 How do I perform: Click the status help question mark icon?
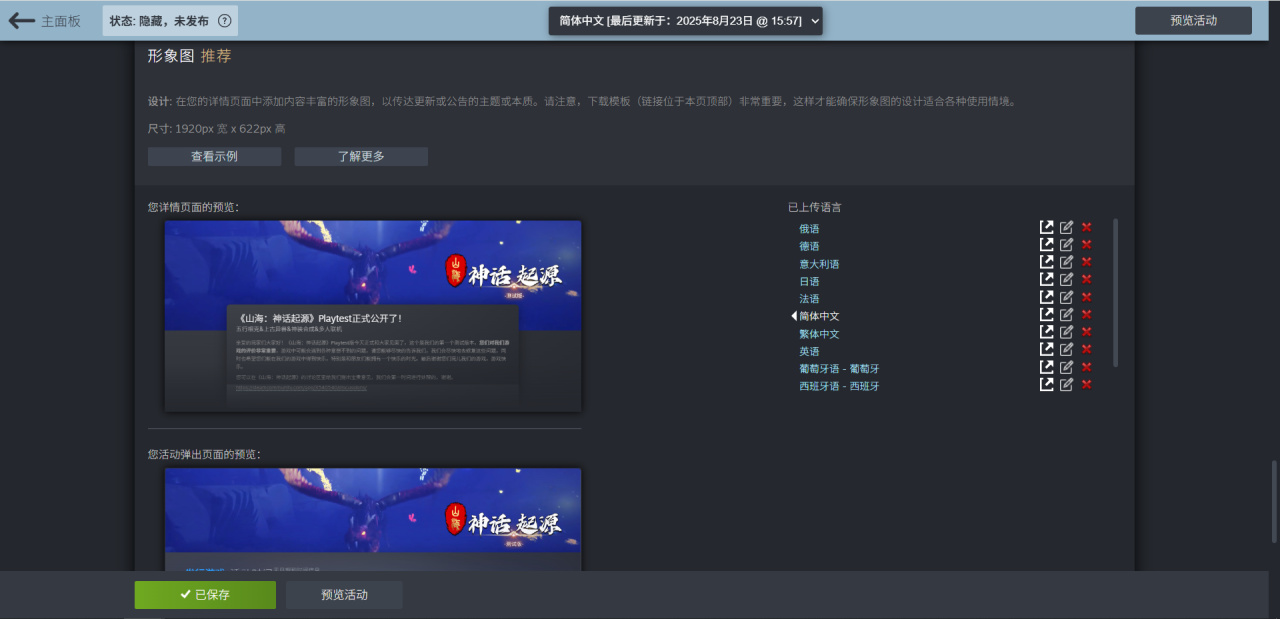coord(224,20)
